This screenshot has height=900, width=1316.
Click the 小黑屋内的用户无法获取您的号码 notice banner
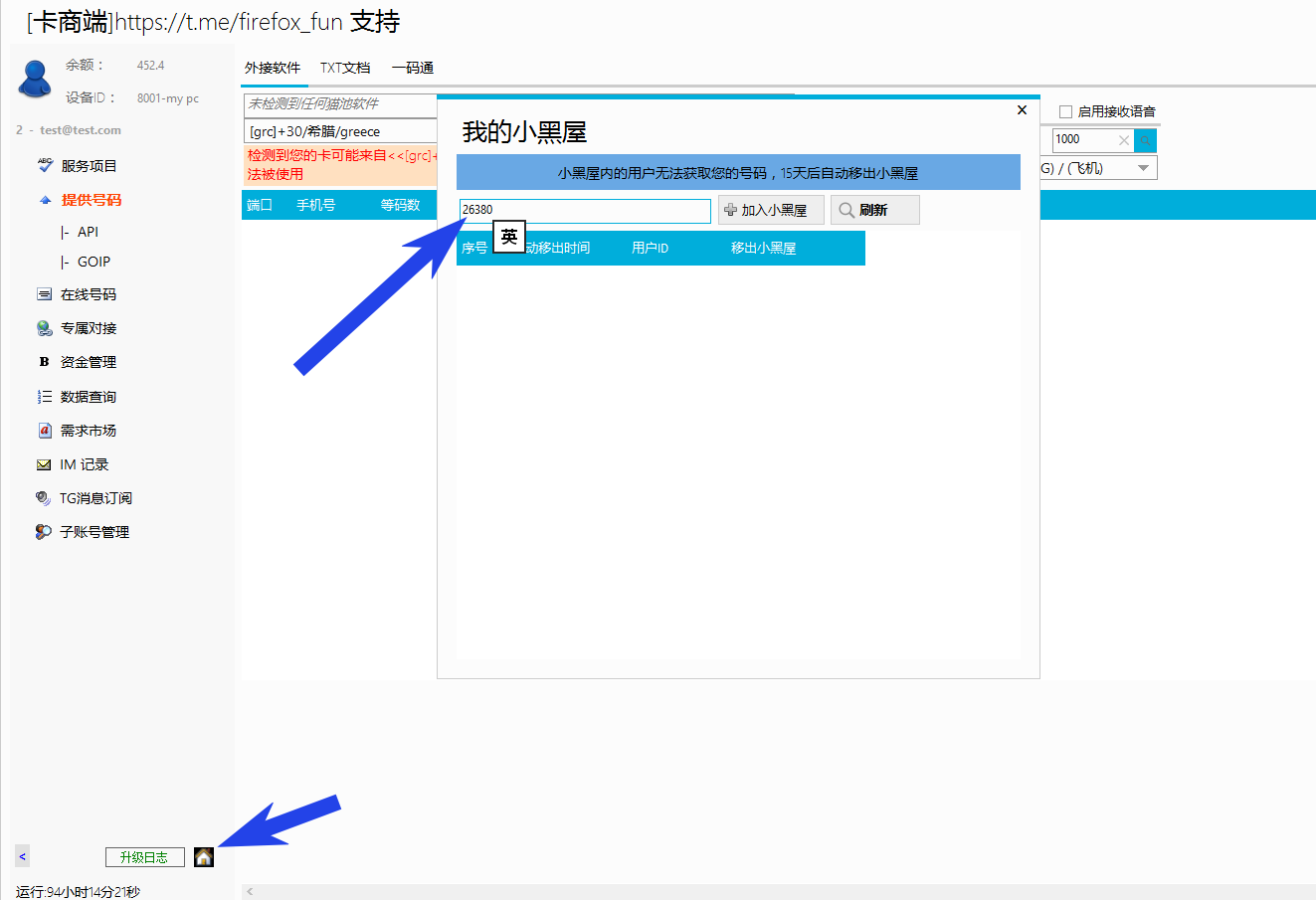click(738, 172)
